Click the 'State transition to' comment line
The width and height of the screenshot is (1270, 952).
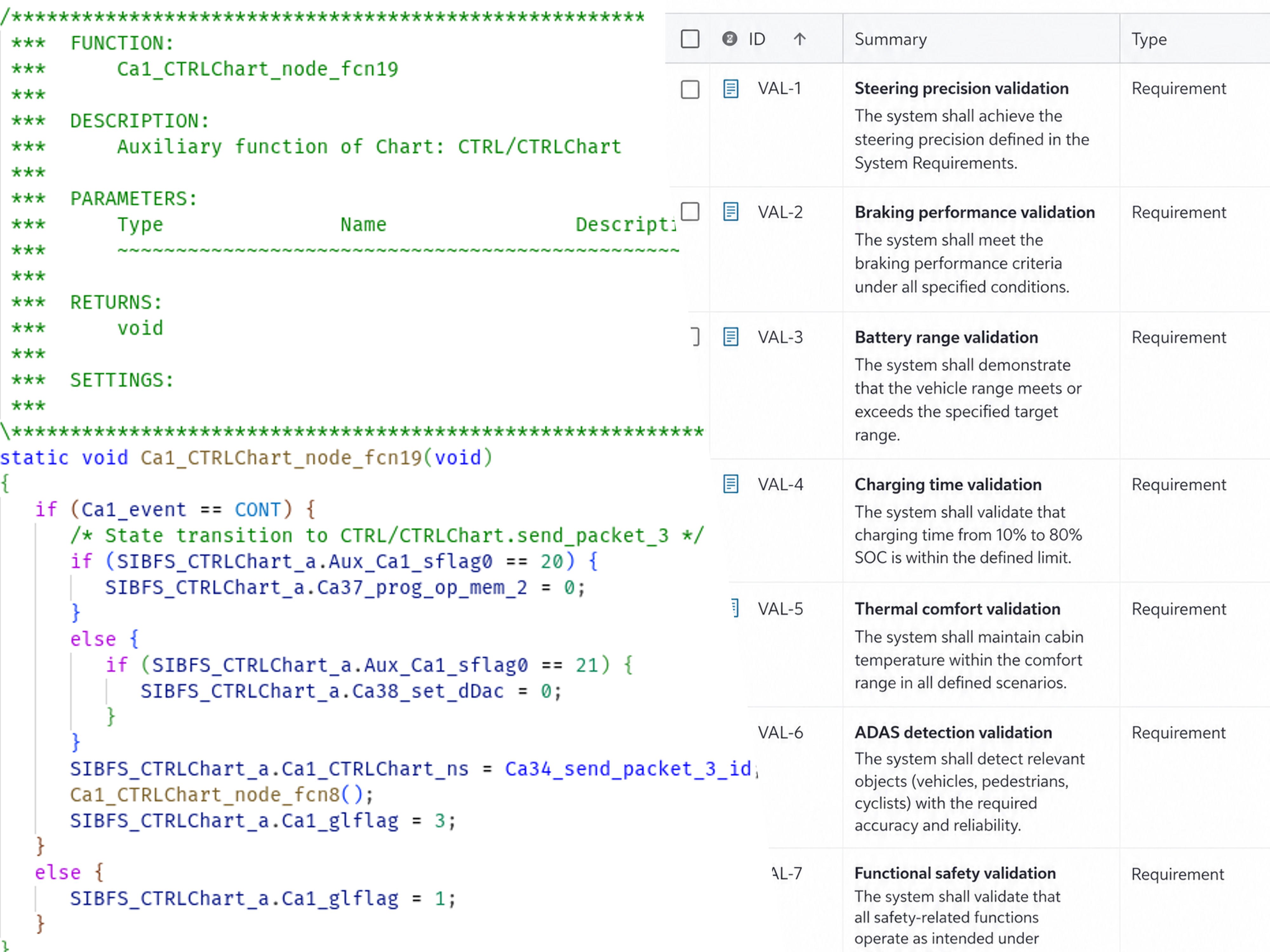tap(386, 535)
